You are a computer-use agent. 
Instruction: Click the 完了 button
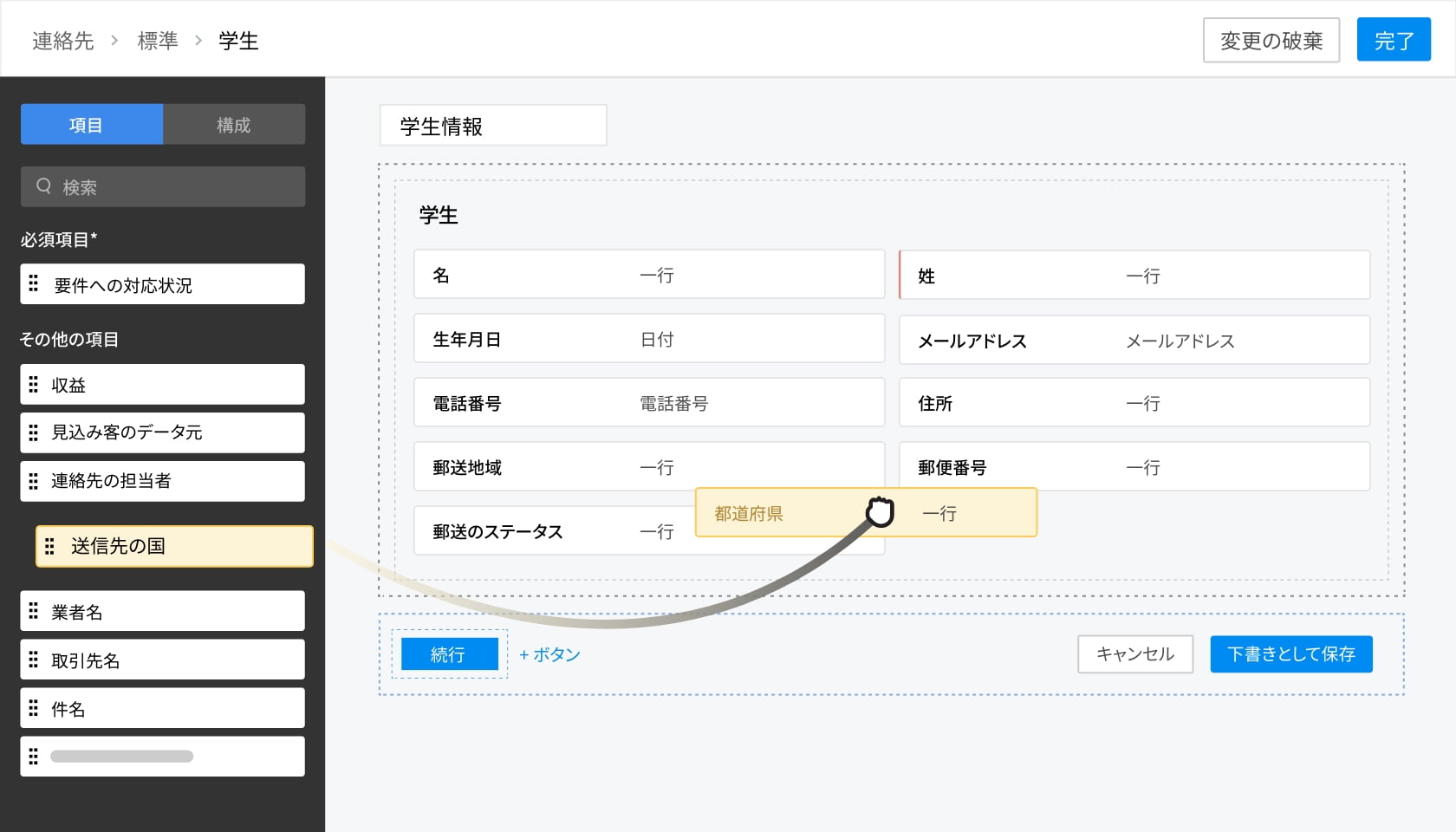[1394, 40]
